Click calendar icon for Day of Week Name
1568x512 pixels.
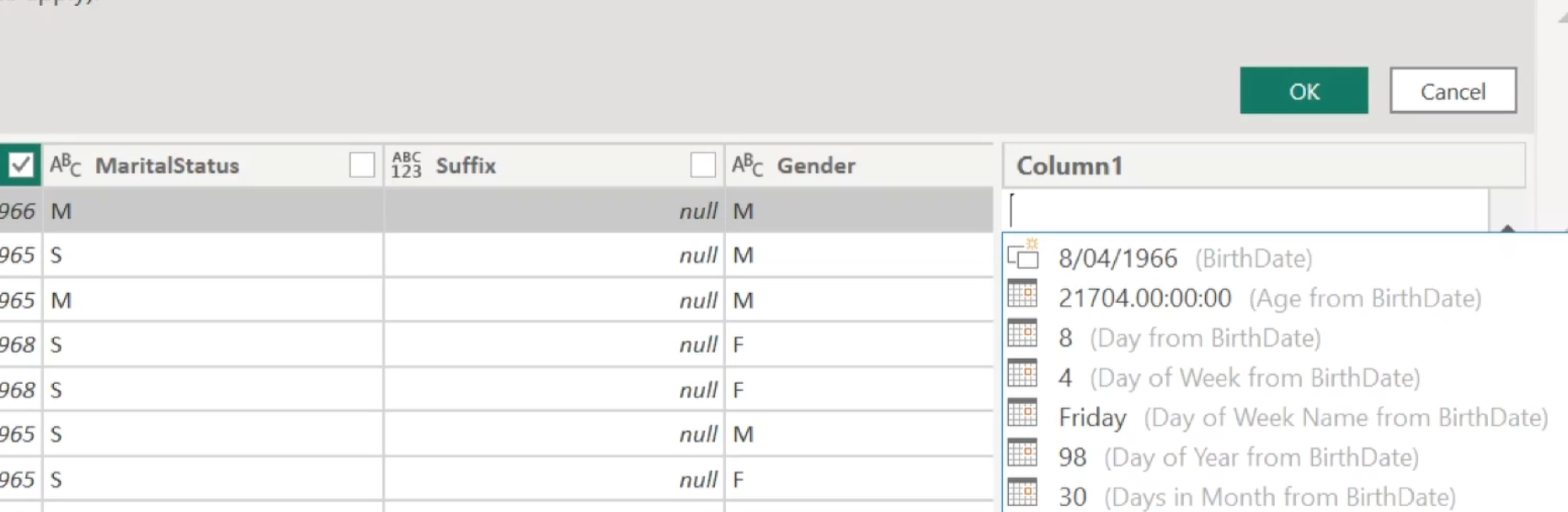(x=1022, y=413)
